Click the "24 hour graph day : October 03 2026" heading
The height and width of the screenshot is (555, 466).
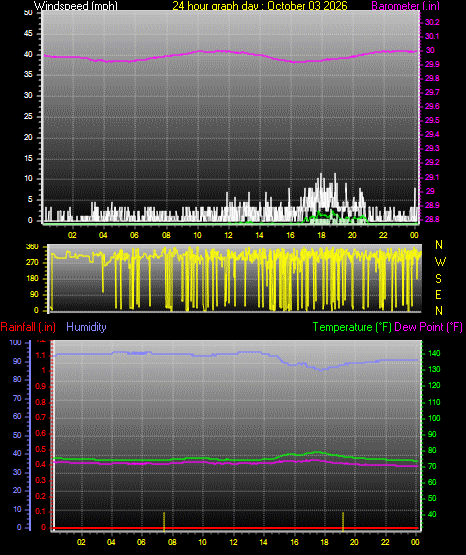pos(260,6)
